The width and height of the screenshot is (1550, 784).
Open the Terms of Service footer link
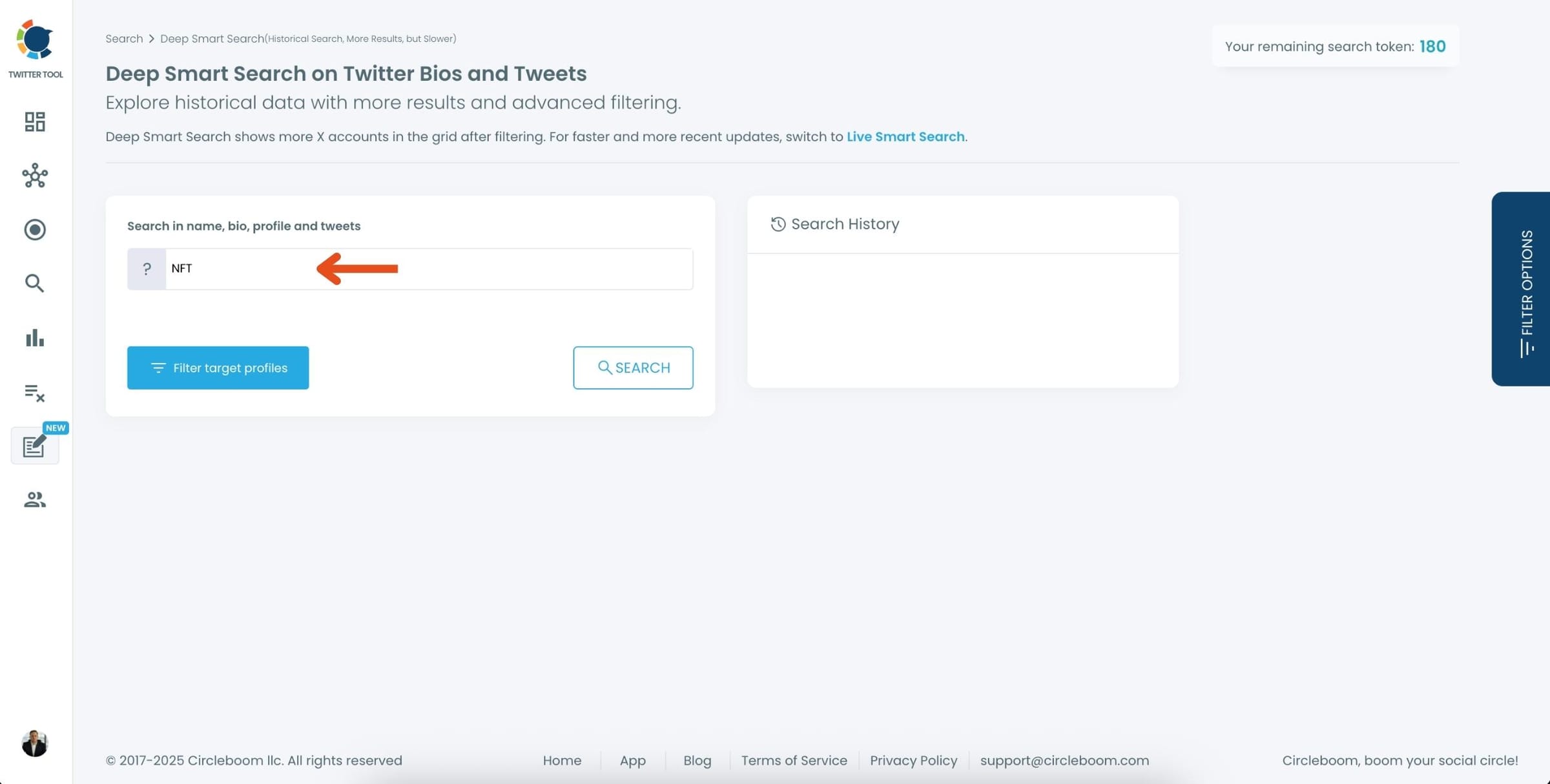[794, 760]
